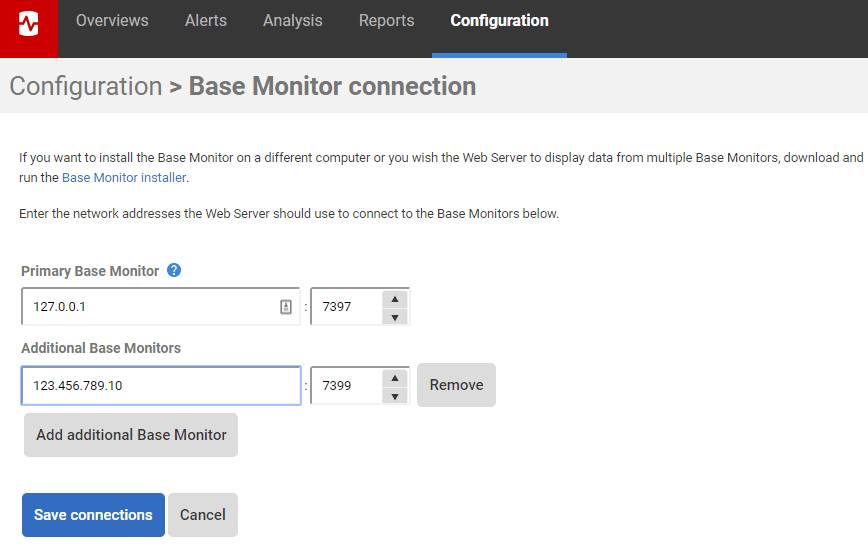Switch to the Alerts tab
The image size is (868, 548).
pos(206,20)
